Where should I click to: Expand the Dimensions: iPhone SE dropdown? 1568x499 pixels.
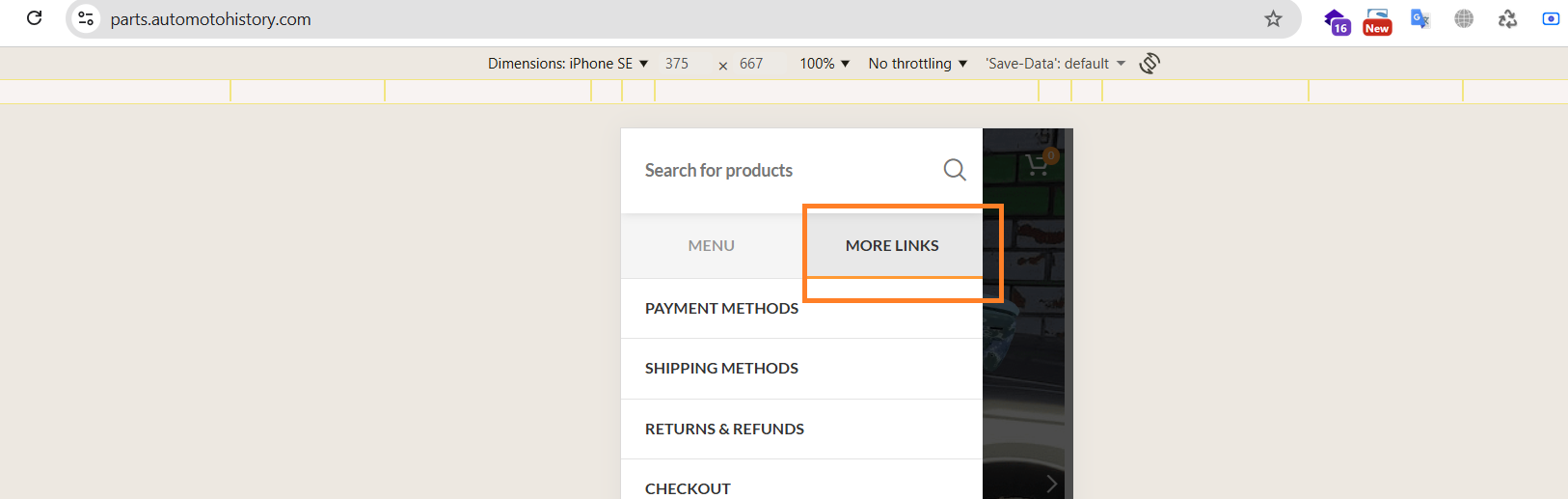click(x=567, y=64)
